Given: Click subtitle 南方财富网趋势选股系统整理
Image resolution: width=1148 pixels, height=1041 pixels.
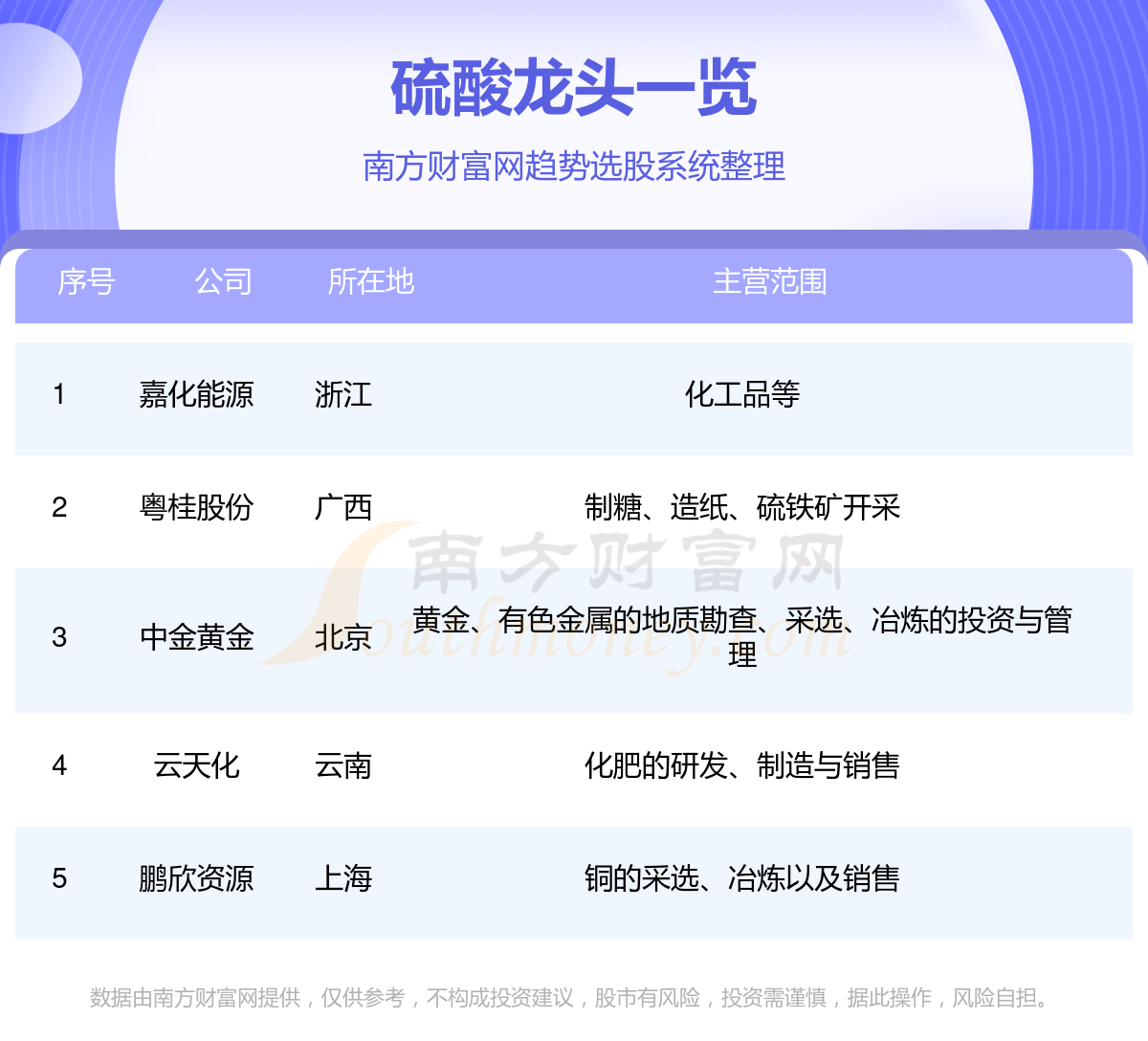Looking at the screenshot, I should tap(574, 166).
